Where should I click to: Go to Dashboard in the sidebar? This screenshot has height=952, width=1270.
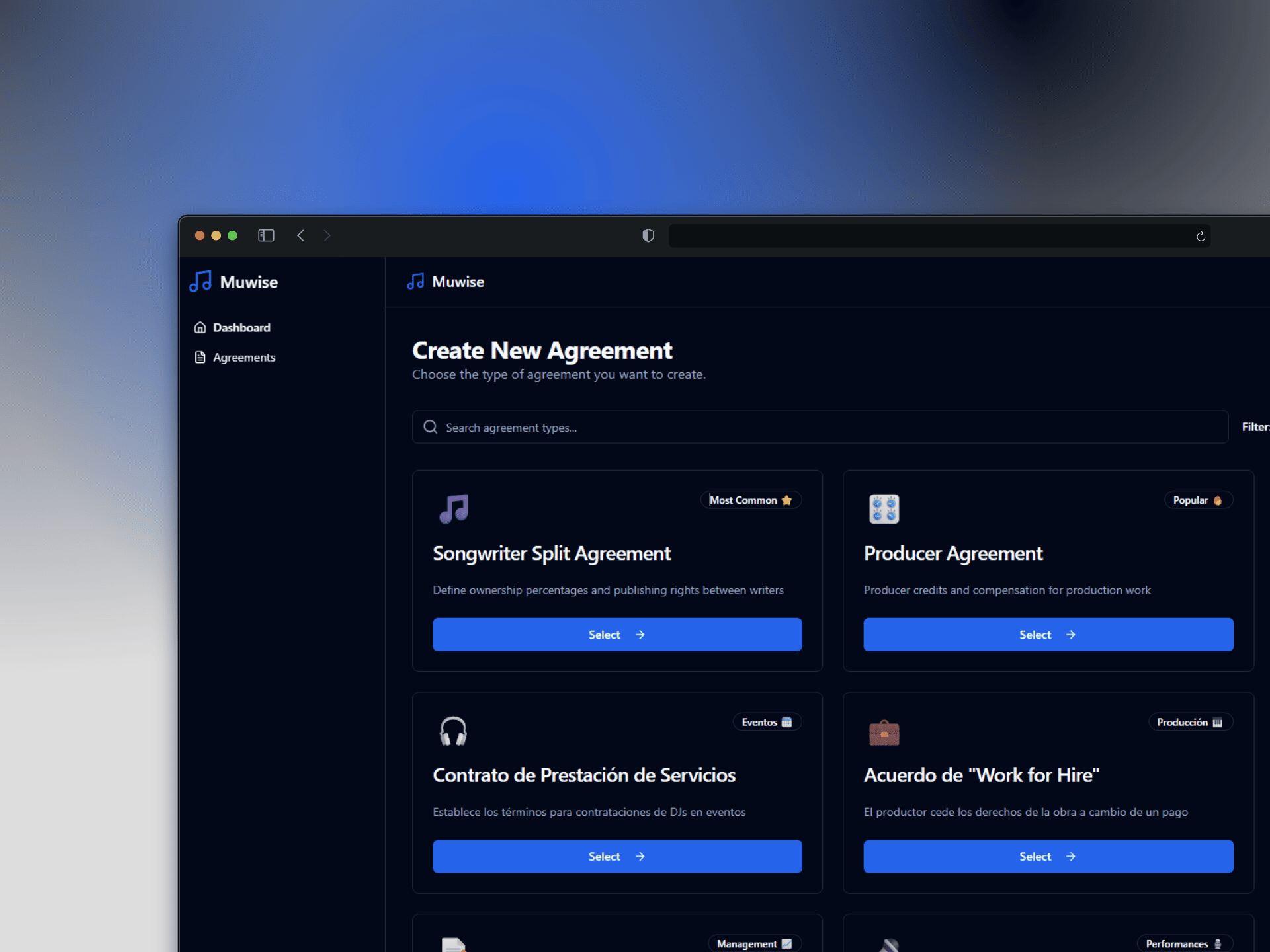pos(232,327)
